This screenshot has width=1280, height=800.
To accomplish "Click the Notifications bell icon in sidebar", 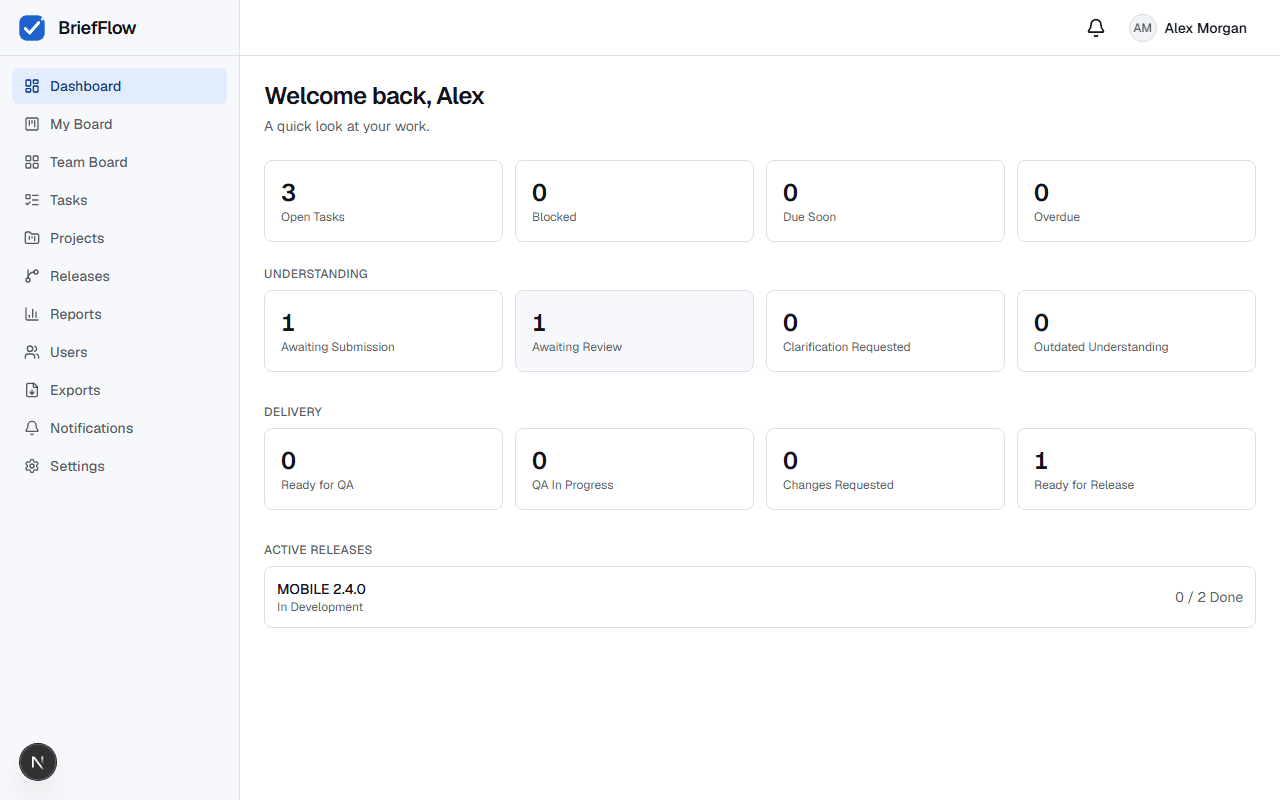I will coord(32,428).
